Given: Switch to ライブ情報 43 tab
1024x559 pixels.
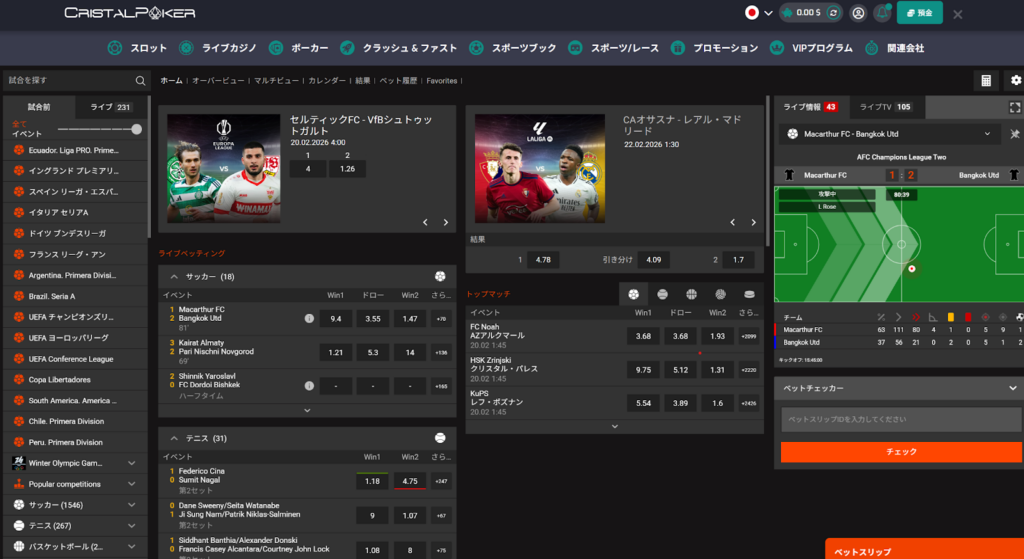Looking at the screenshot, I should coord(810,107).
